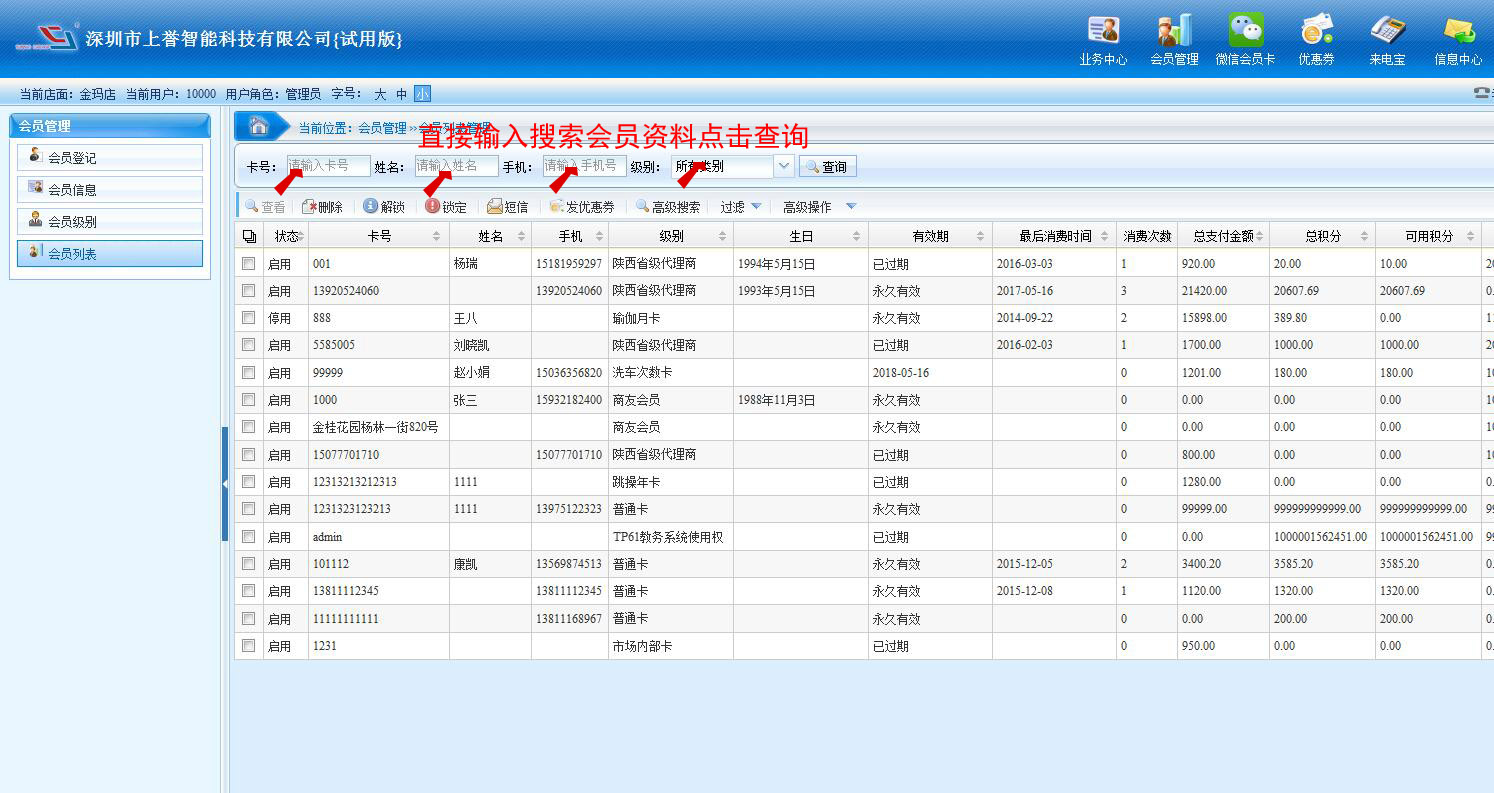This screenshot has height=793, width=1494.
Task: Collapse the left sidebar splitter handle
Action: 225,483
